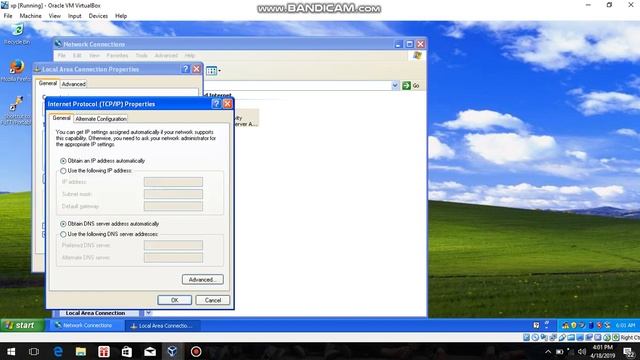Image resolution: width=640 pixels, height=360 pixels.
Task: Open the Advanced menu in Network Connections
Action: (166, 55)
